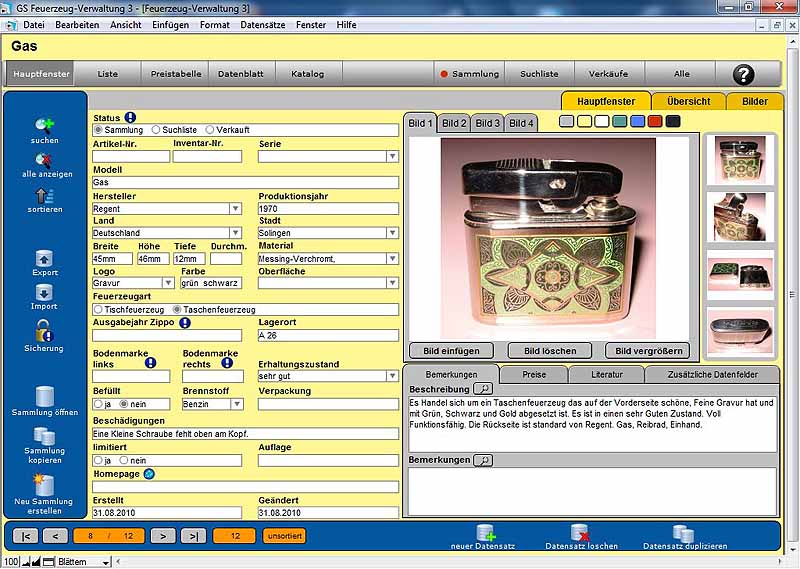Select the Suchliste status radio button

pos(155,130)
